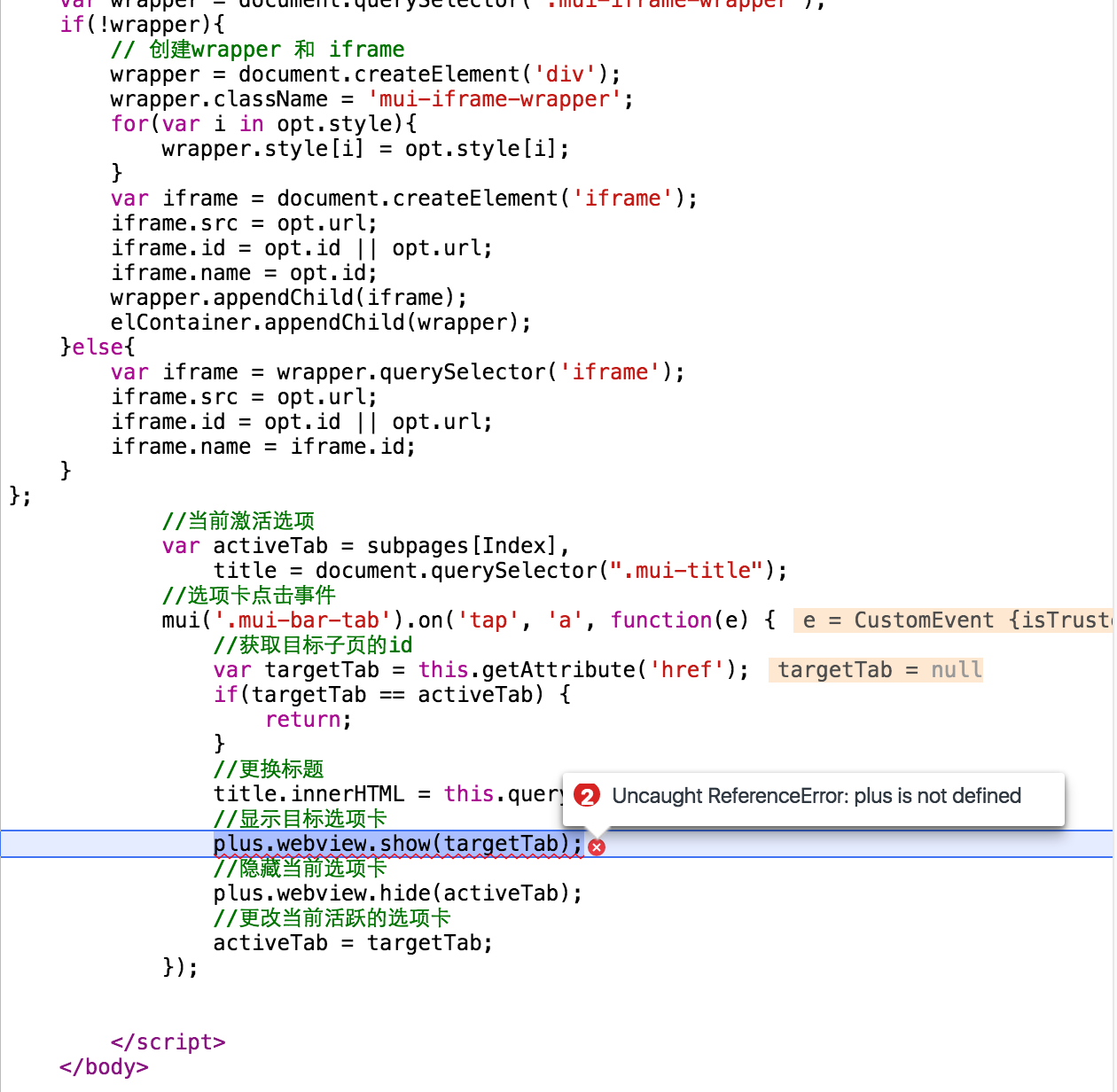
Task: Click the comment '//更换标题'
Action: click(x=269, y=769)
